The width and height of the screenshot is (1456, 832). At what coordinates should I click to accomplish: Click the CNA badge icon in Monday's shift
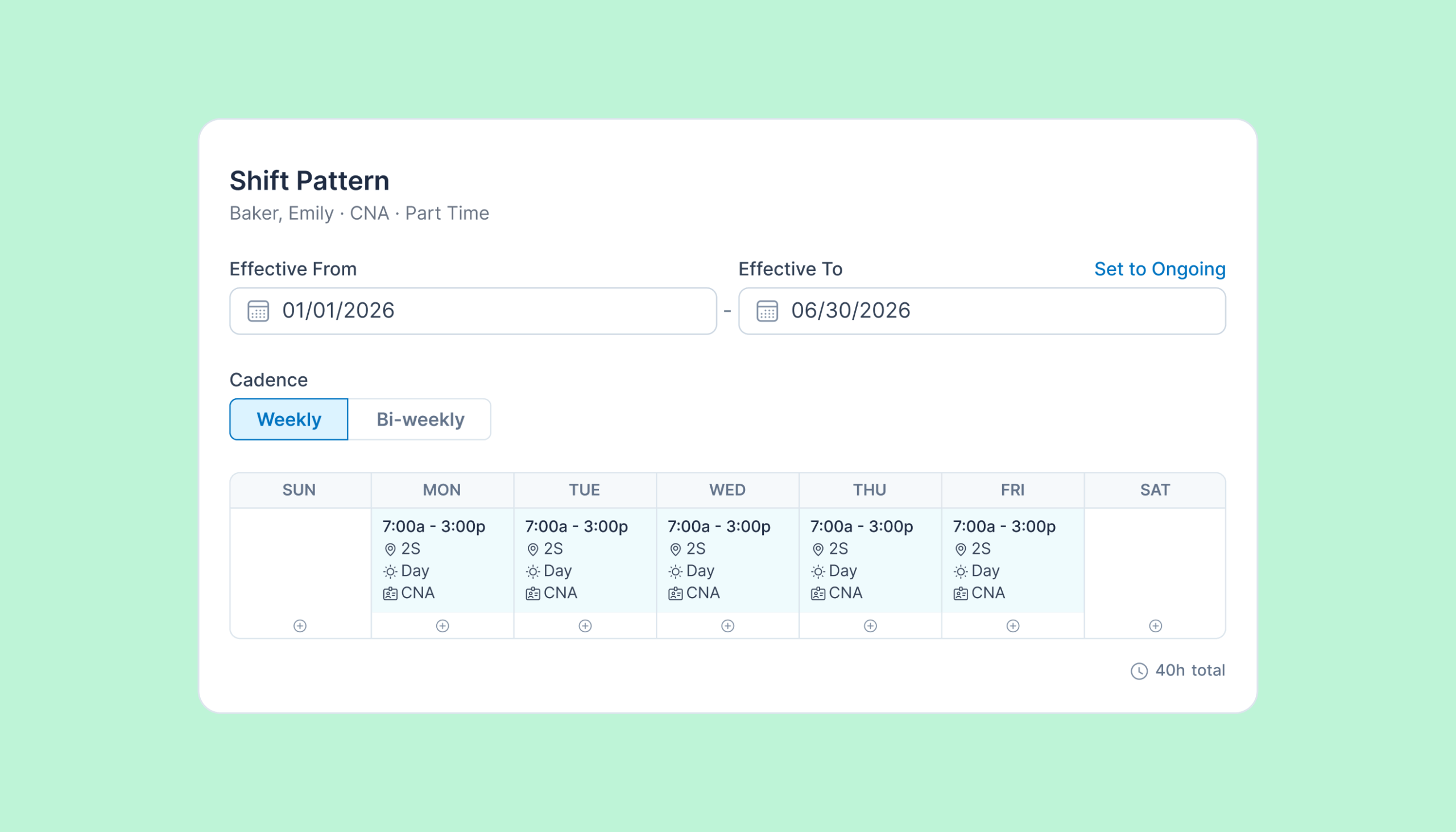coord(390,594)
